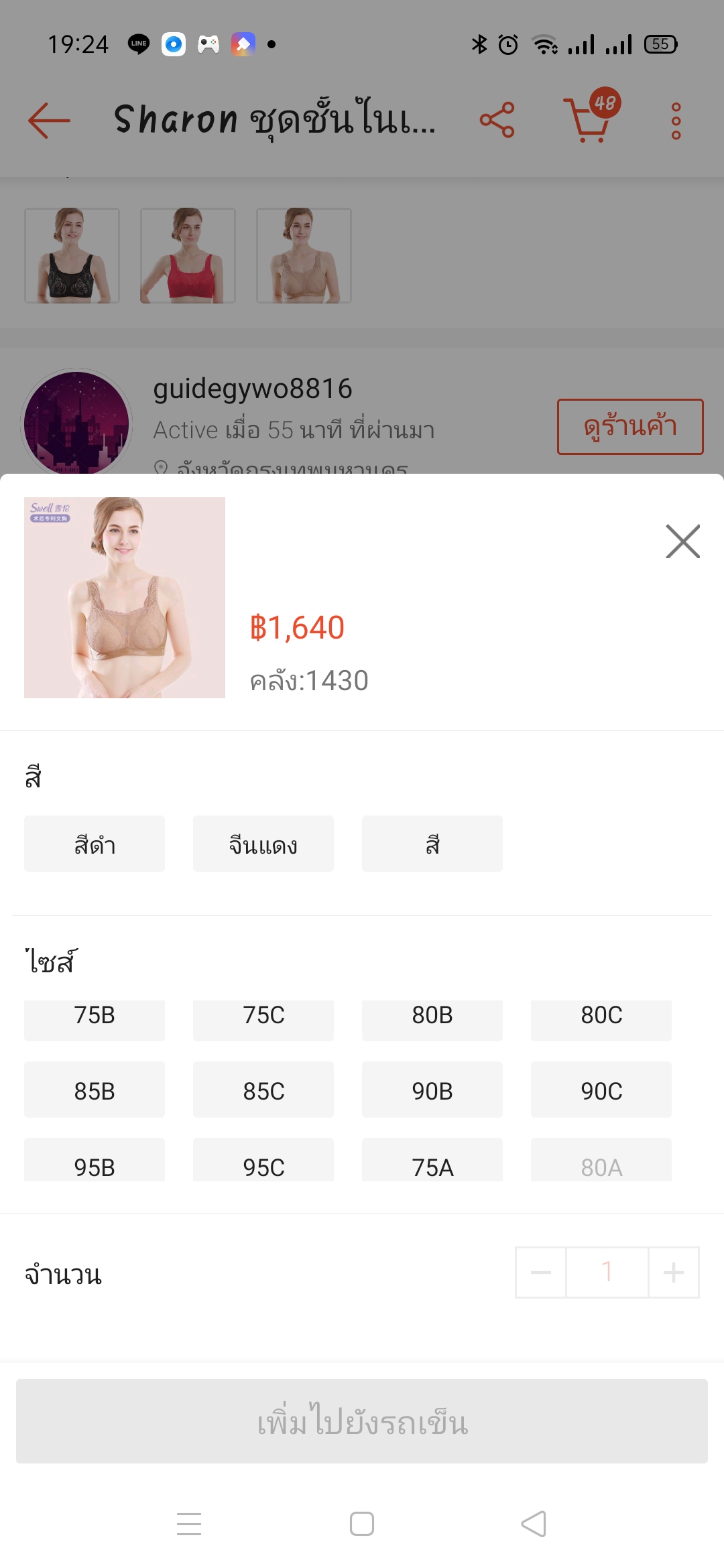Open the recent apps menu icon
724x1568 pixels.
[189, 1524]
